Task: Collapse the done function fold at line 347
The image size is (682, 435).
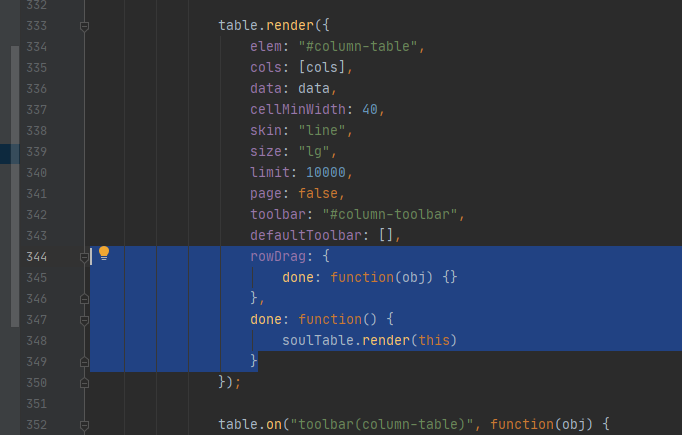Action: pos(85,320)
